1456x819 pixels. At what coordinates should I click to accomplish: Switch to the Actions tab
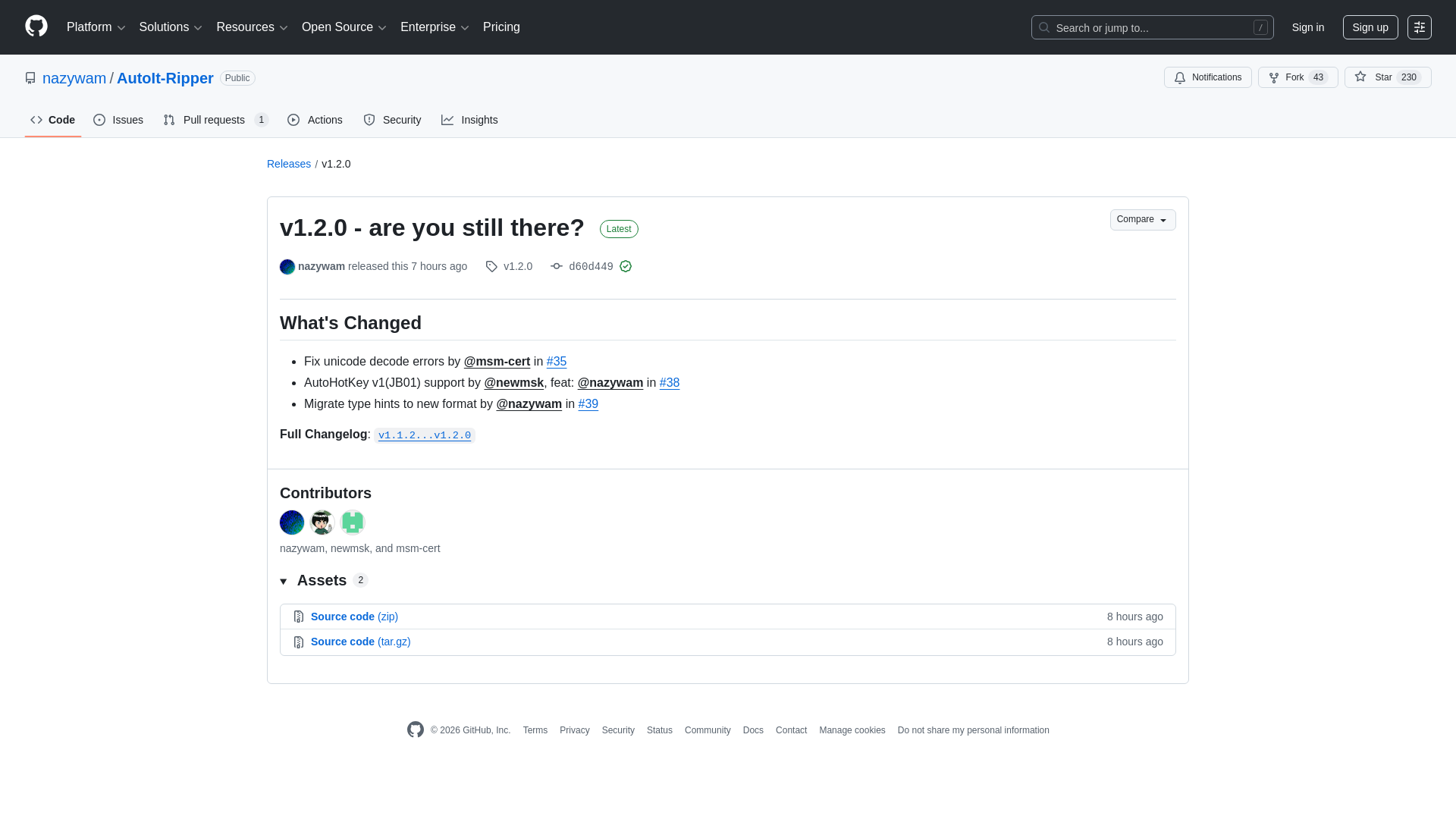click(x=315, y=120)
